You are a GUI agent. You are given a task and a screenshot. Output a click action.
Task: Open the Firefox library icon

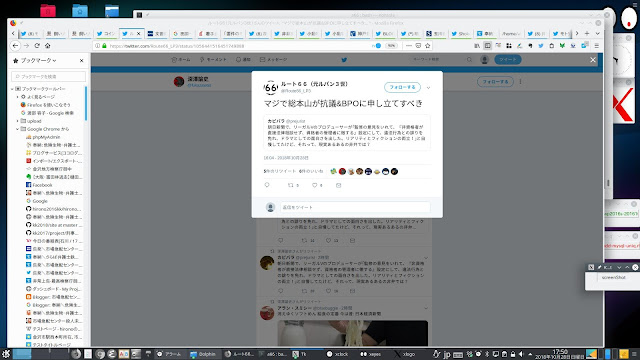point(477,46)
